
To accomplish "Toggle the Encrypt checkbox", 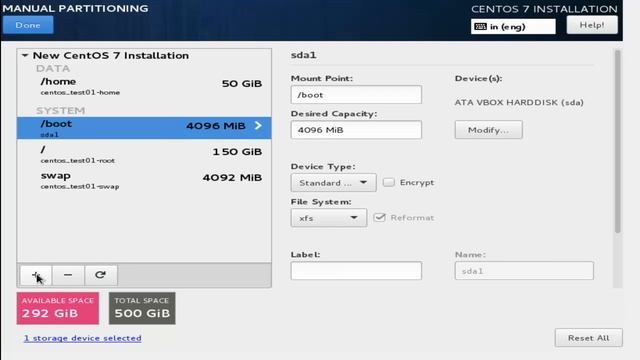I will point(389,182).
